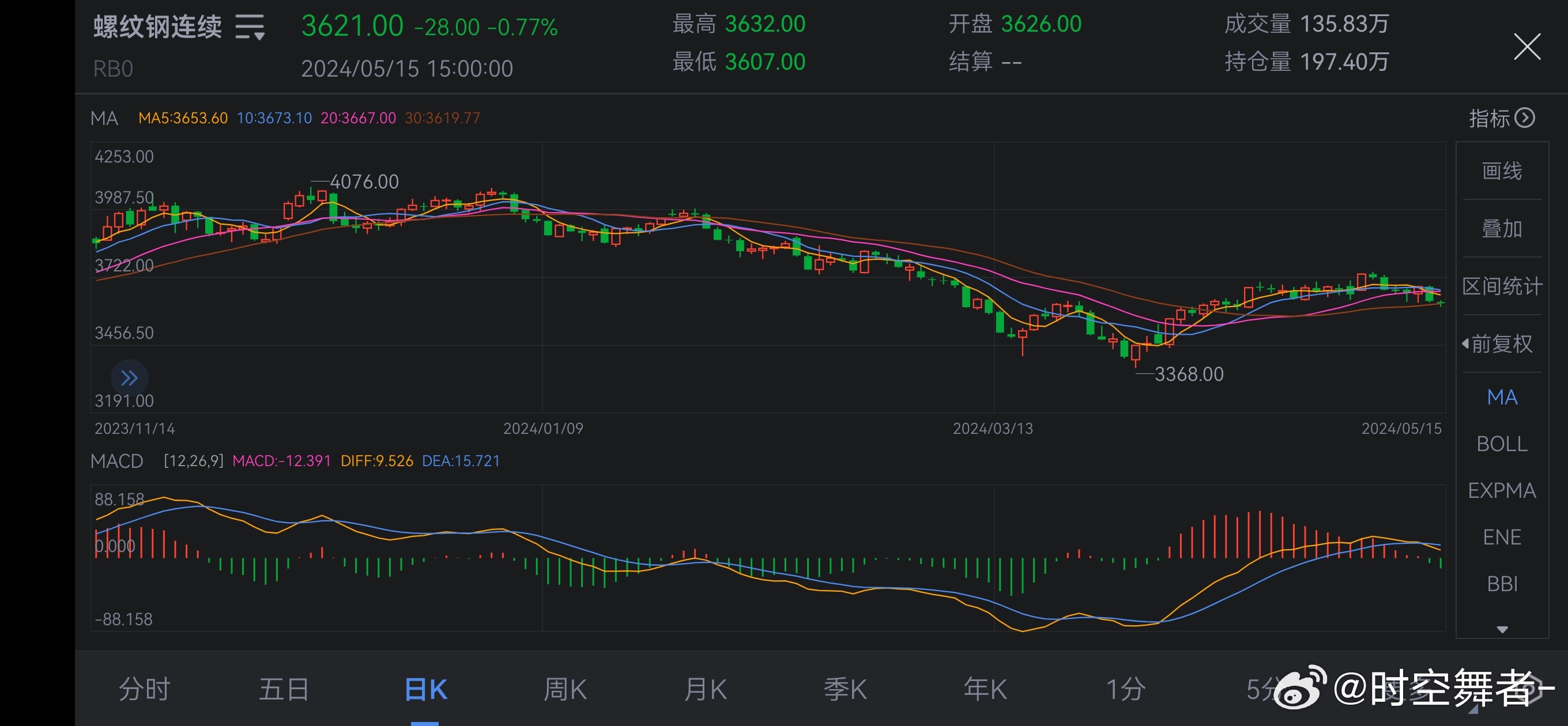Switch to the 五日 tab
1568x726 pixels.
point(284,690)
